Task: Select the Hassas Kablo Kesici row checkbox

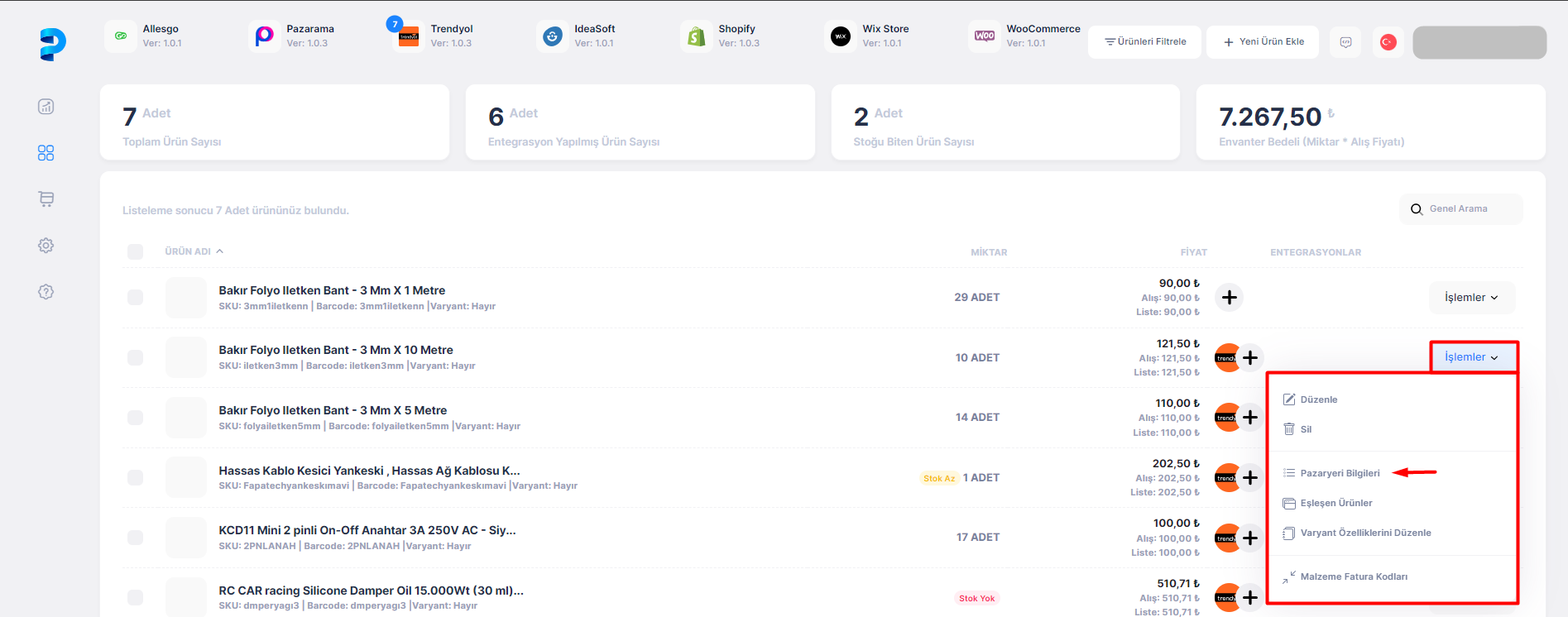Action: pyautogui.click(x=136, y=478)
